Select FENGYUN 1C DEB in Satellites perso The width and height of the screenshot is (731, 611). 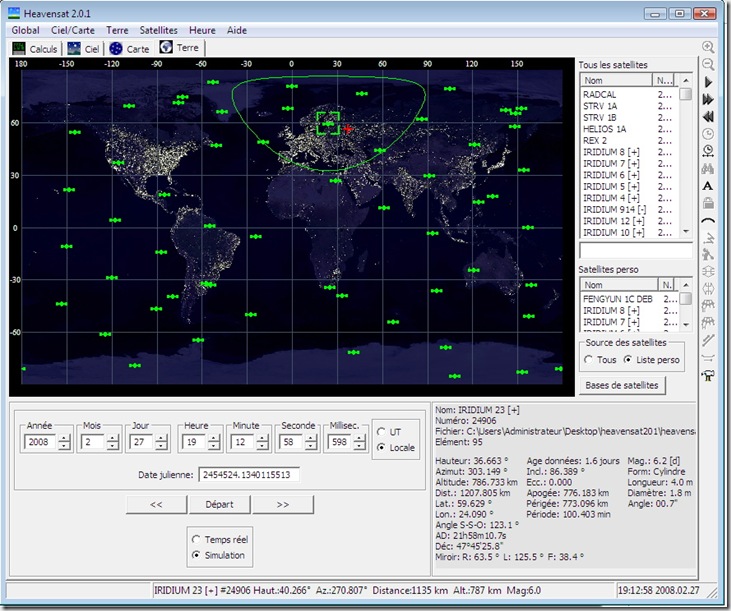pos(629,299)
